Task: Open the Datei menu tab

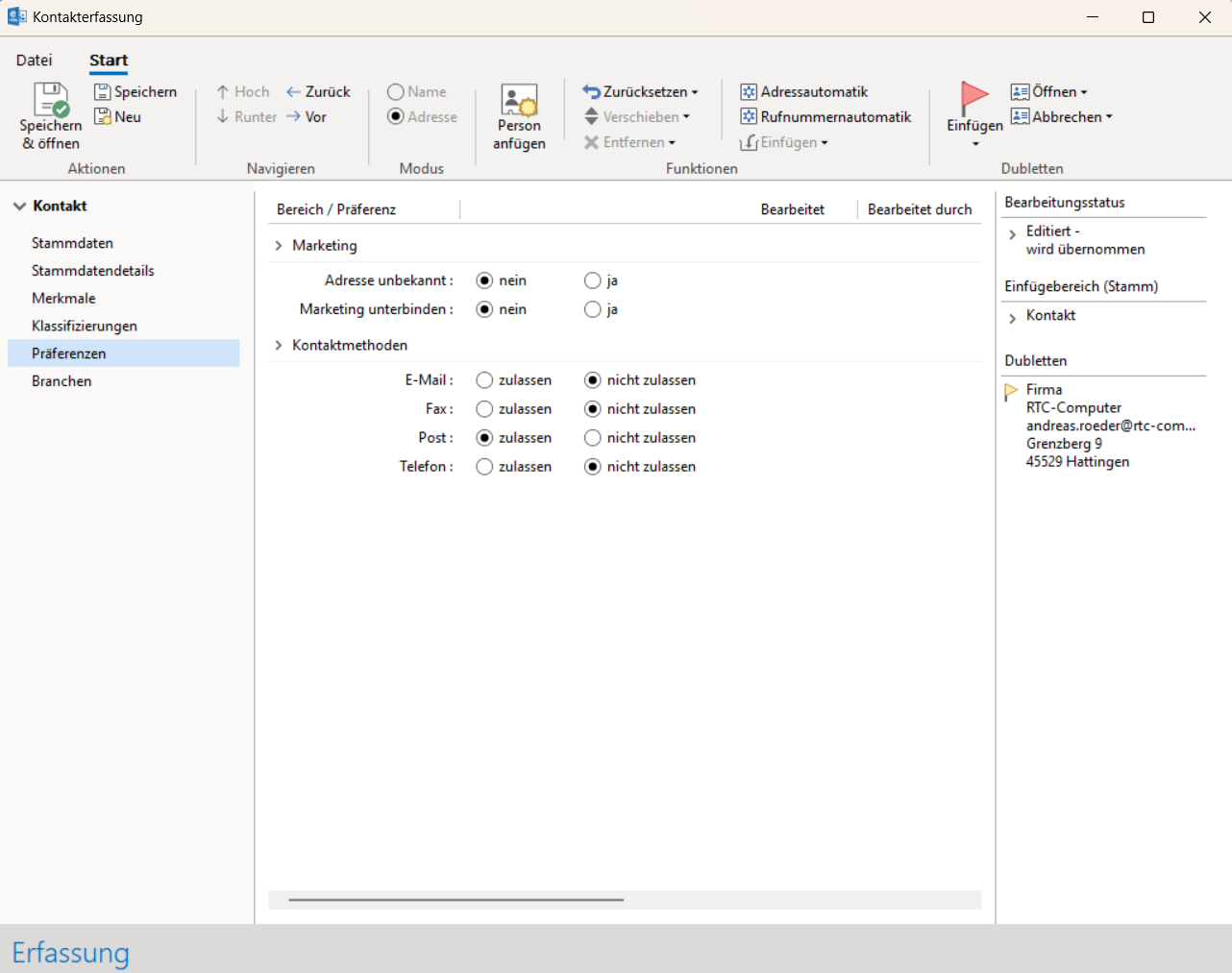Action: 35,61
